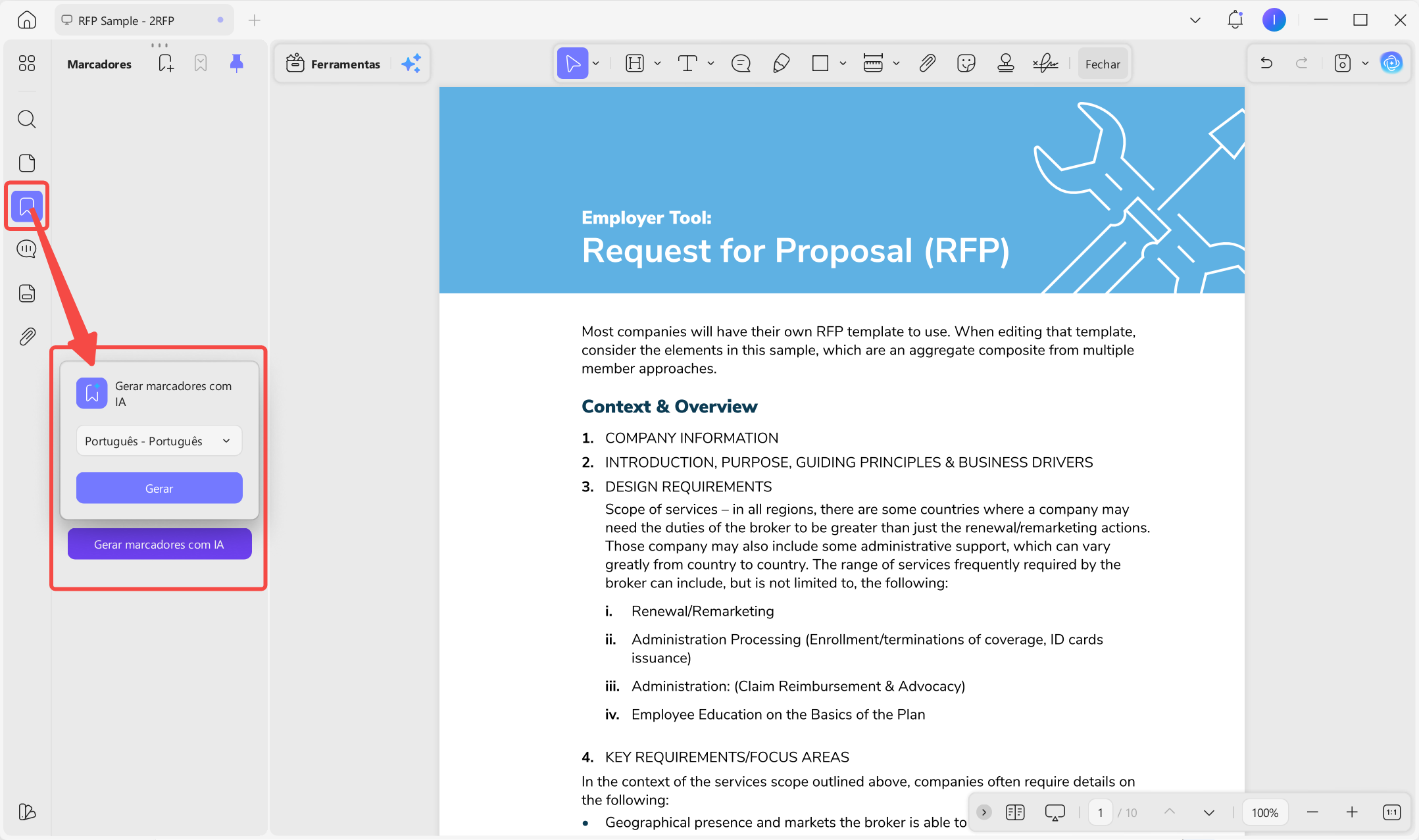Click the disabled bookmark delete icon

(201, 64)
